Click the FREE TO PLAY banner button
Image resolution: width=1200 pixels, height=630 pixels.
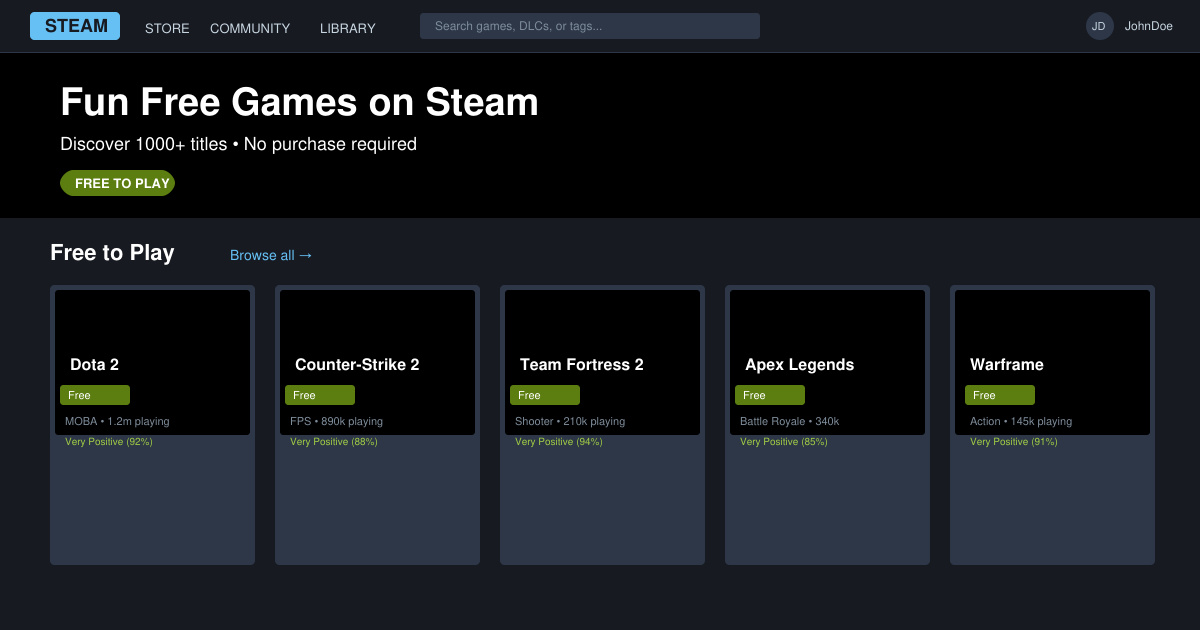pos(118,183)
